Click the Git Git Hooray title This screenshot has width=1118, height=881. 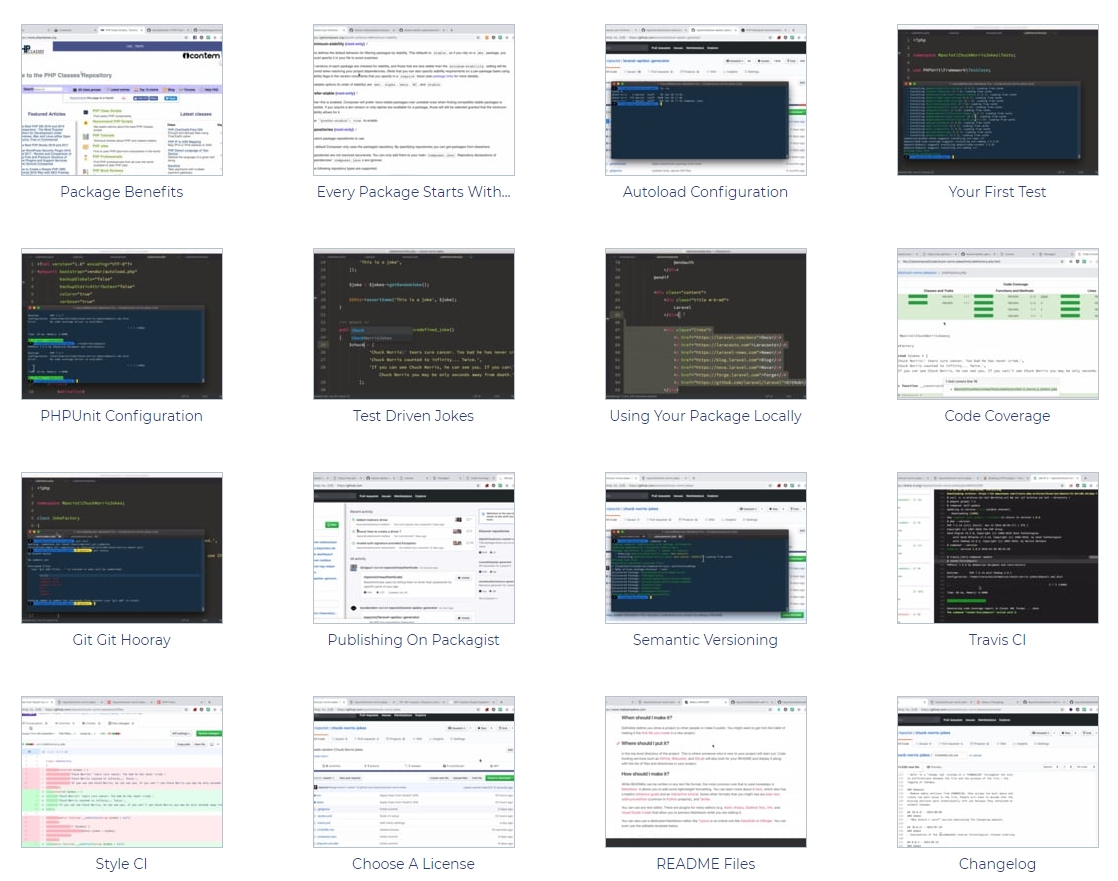pyautogui.click(x=122, y=639)
